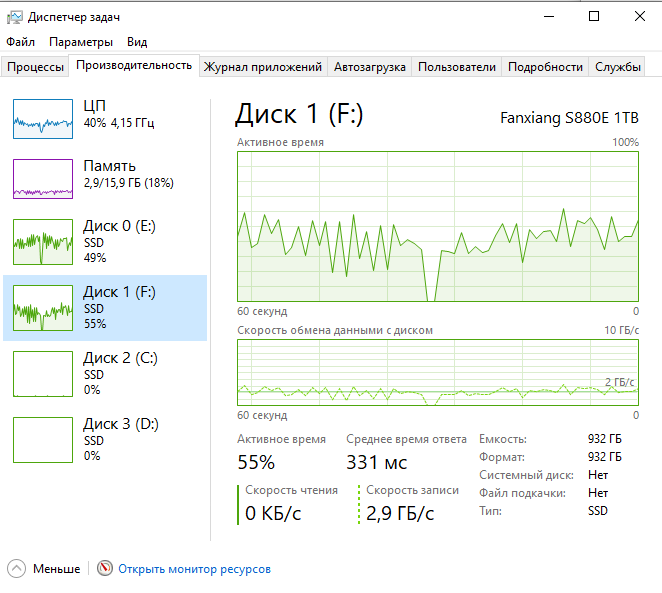Collapse details with the Меньше button
This screenshot has height=593, width=662.
(56, 569)
